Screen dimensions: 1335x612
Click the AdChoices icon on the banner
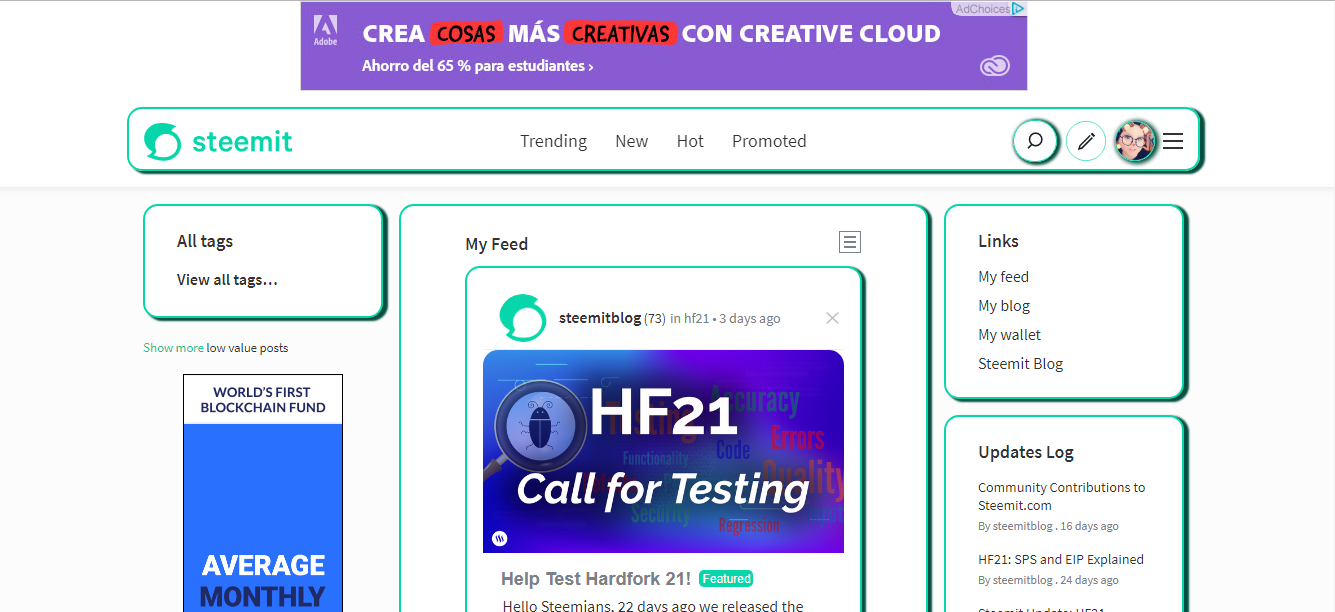coord(1018,9)
